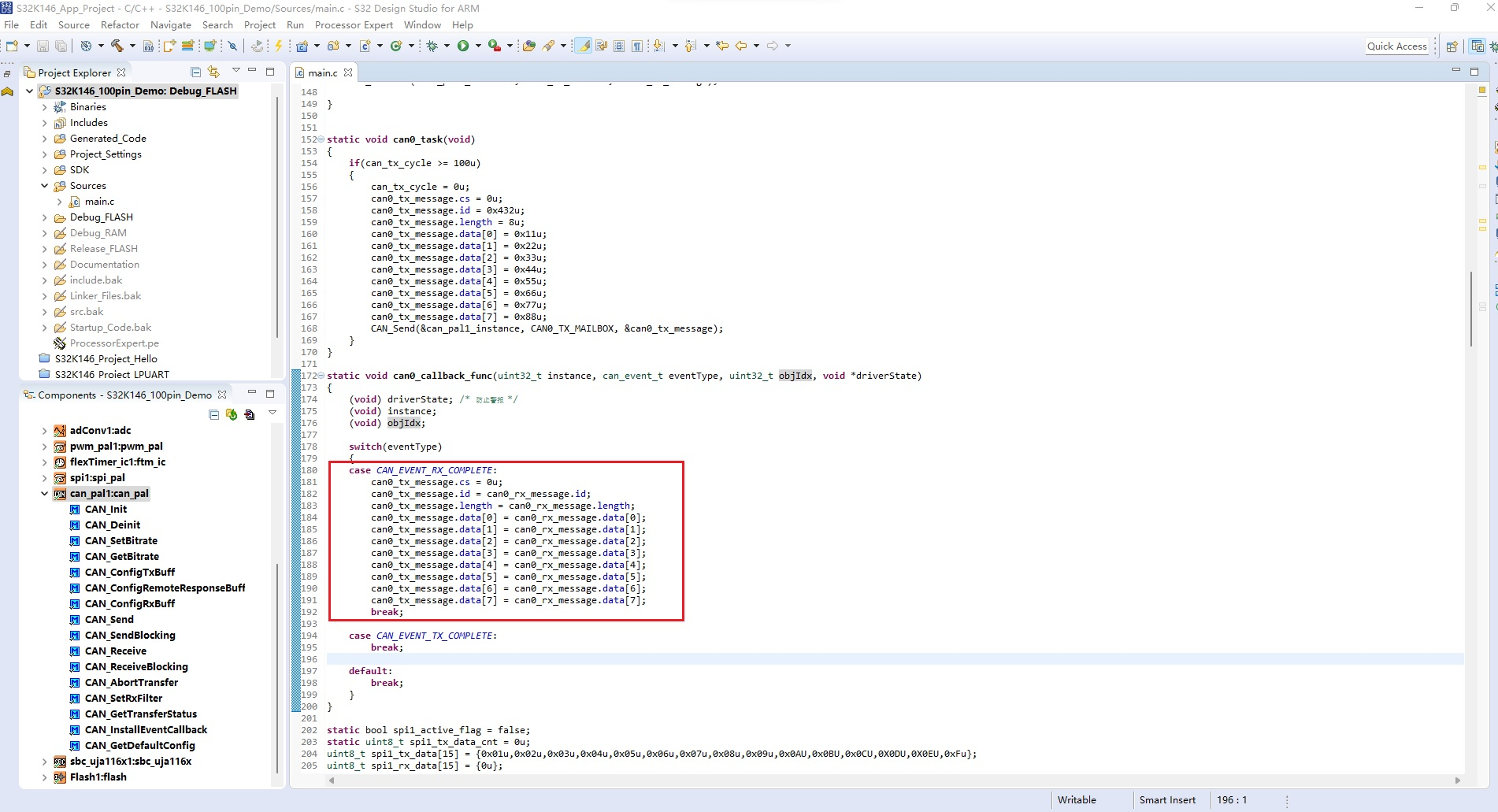This screenshot has width=1498, height=812.
Task: Click the binary 010 toolbar icon
Action: (x=148, y=46)
